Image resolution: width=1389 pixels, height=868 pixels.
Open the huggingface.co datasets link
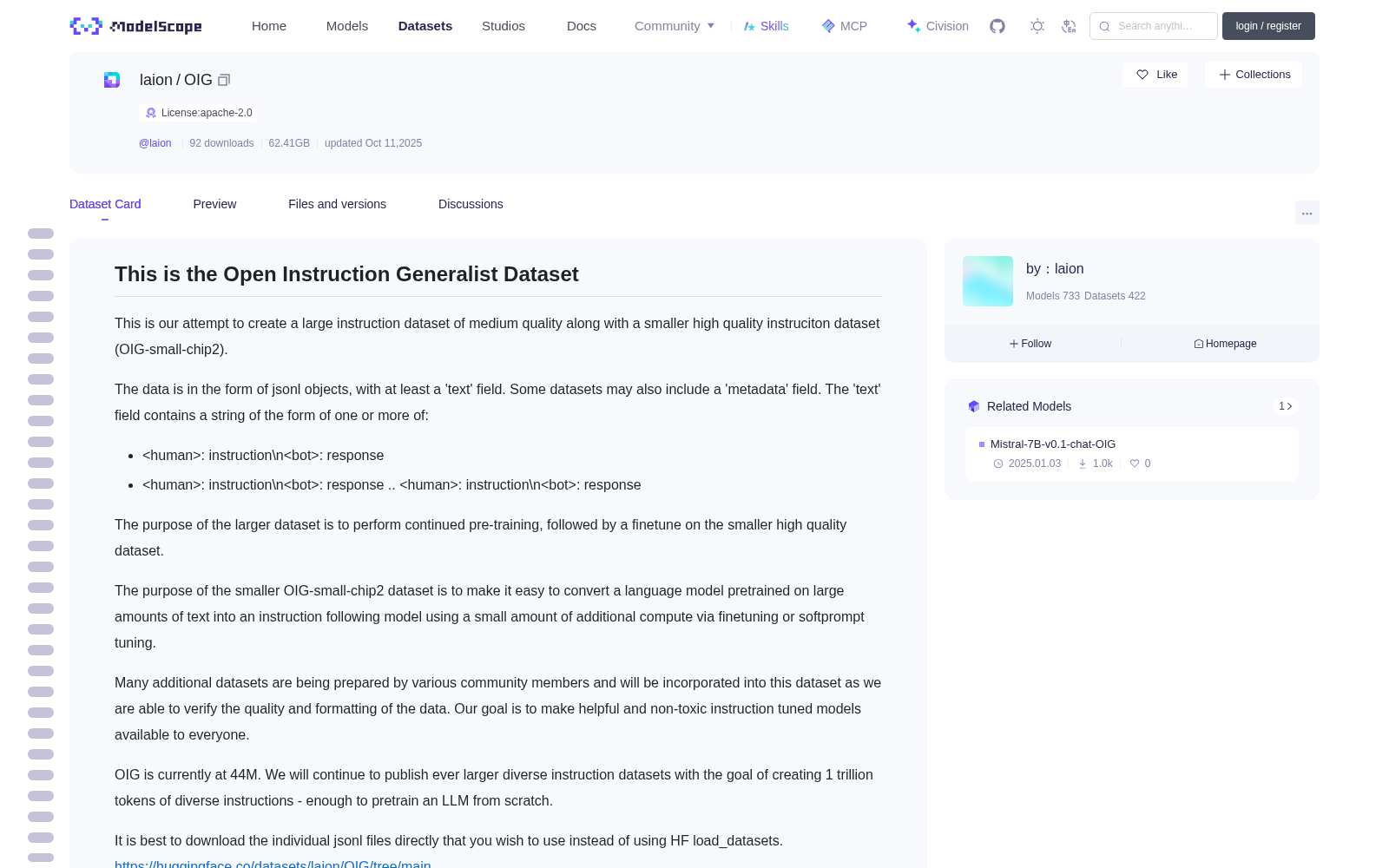[273, 865]
